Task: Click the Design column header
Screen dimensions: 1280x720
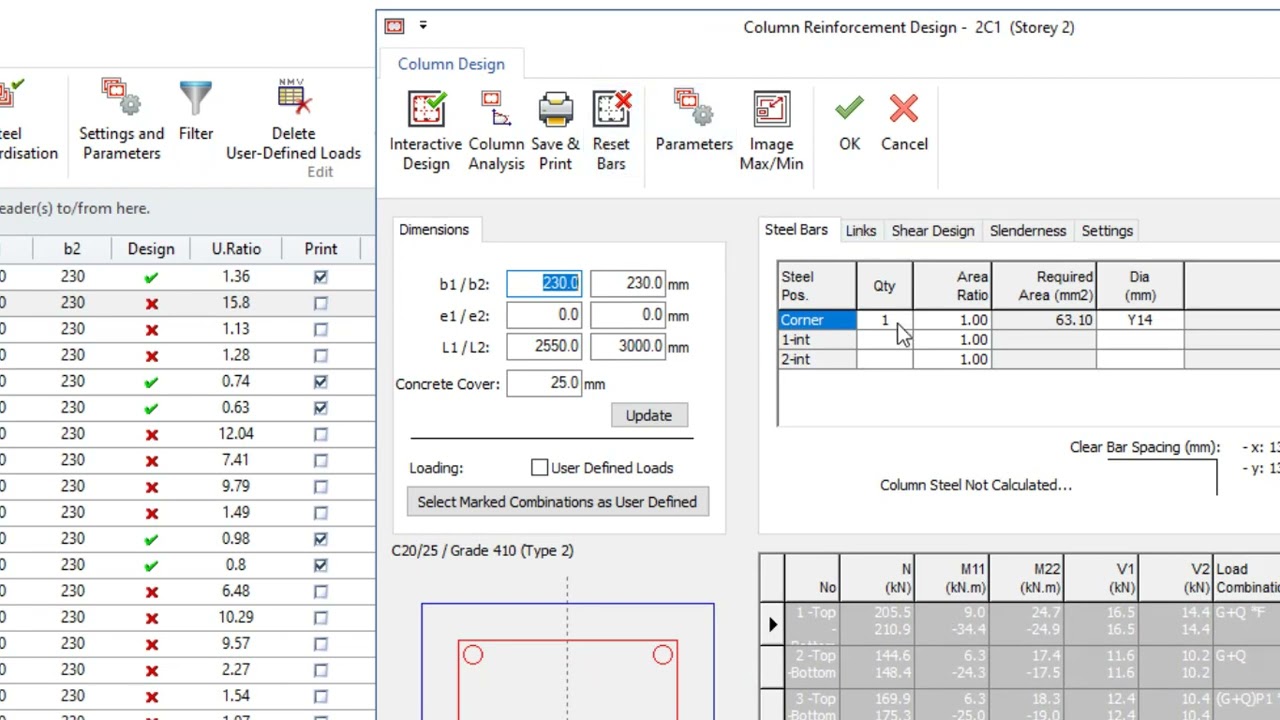Action: pos(151,249)
